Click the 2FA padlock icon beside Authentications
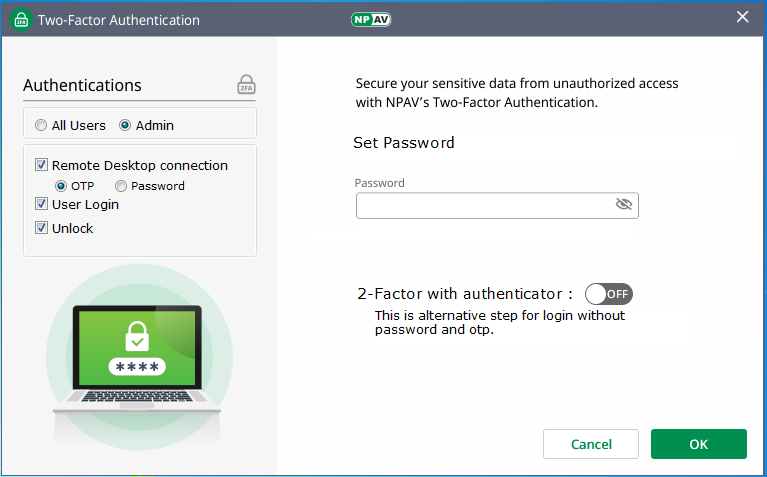767x477 pixels. tap(246, 85)
